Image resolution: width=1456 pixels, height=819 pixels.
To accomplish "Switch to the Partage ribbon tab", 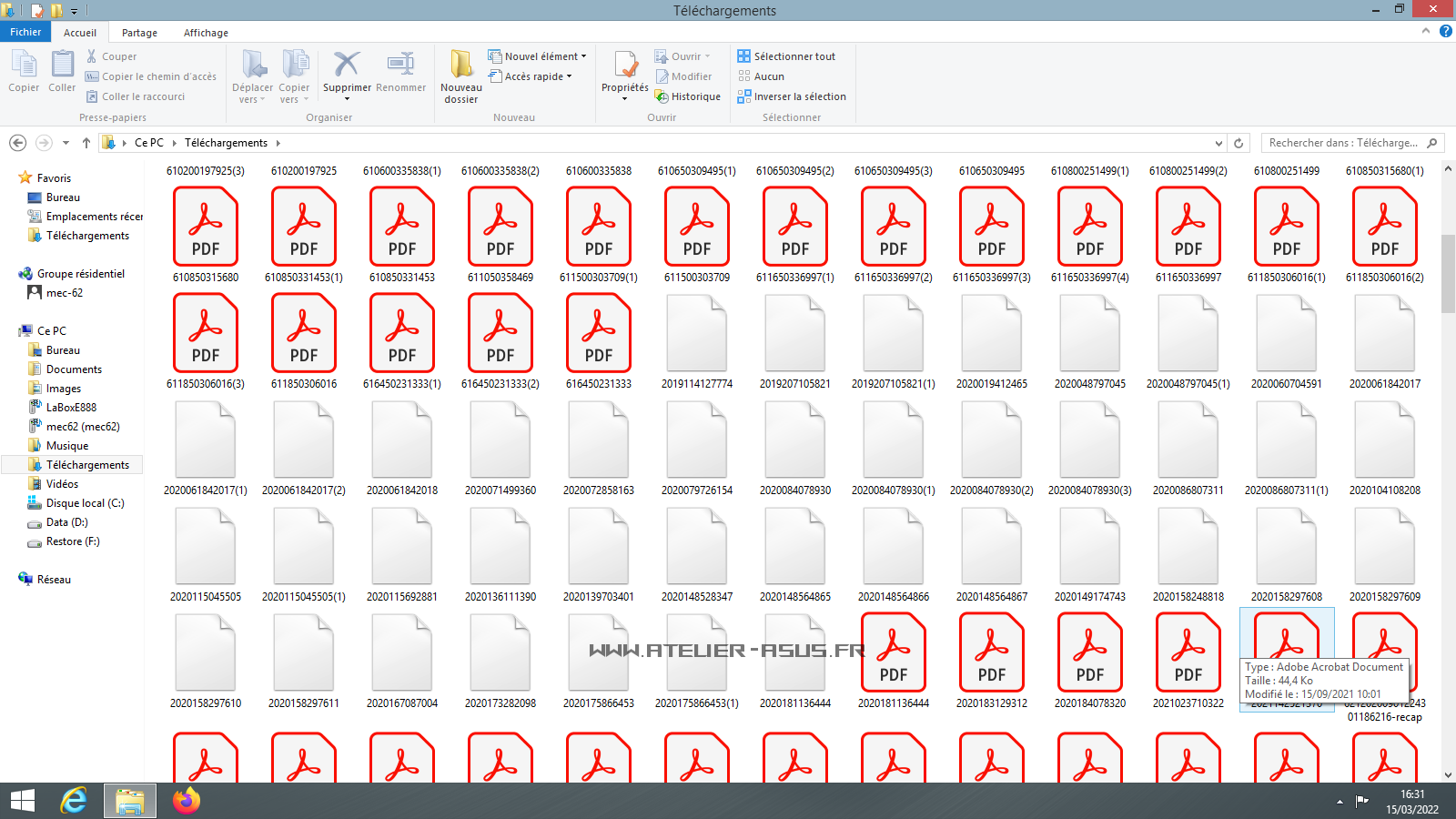I will coord(139,33).
